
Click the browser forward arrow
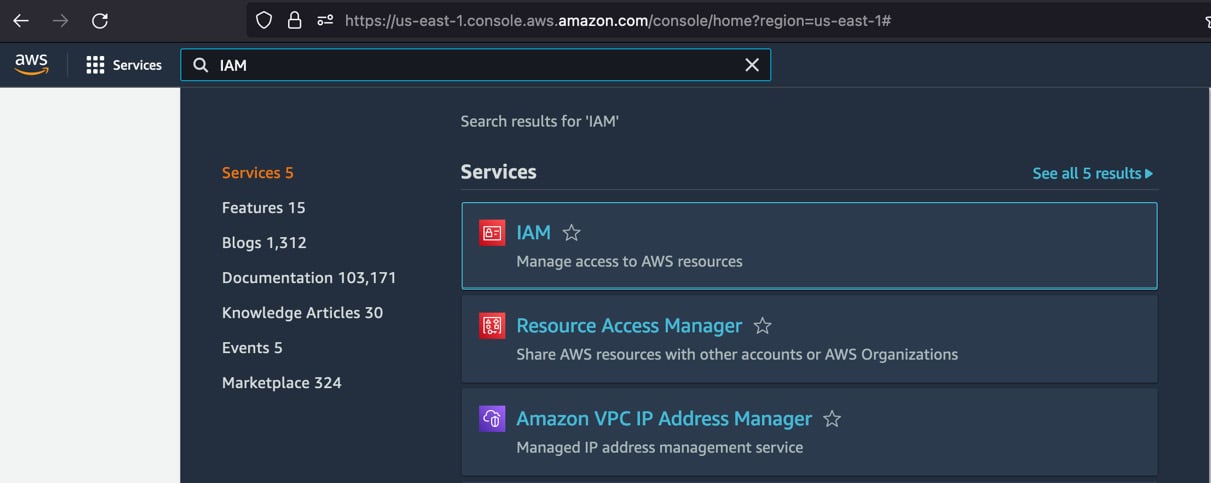click(x=60, y=20)
